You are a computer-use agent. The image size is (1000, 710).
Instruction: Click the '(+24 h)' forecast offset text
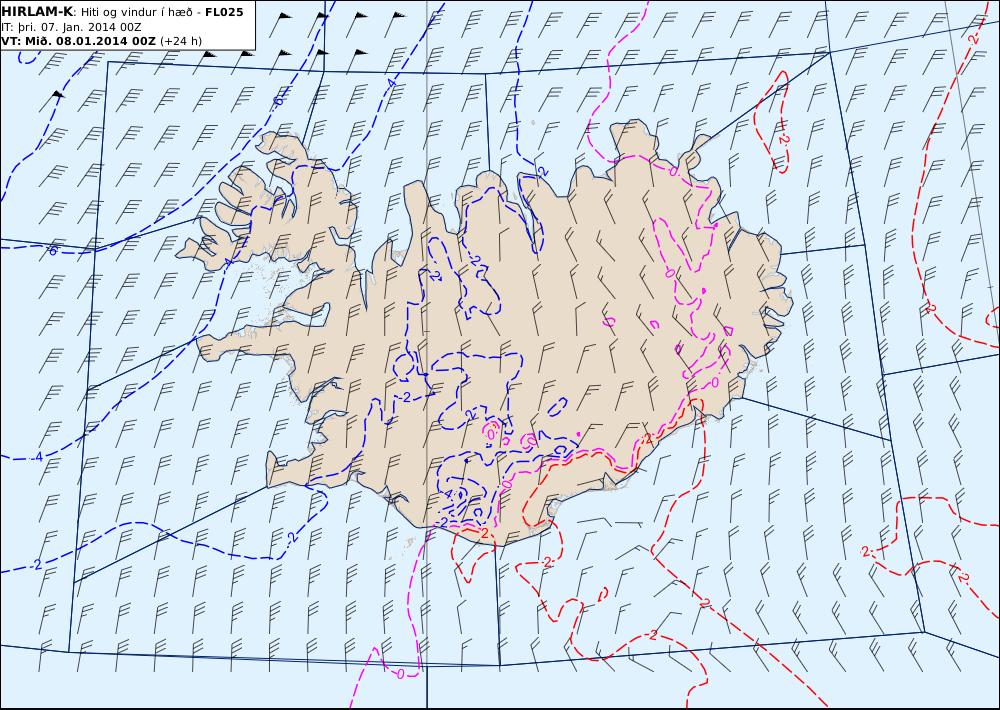(180, 41)
